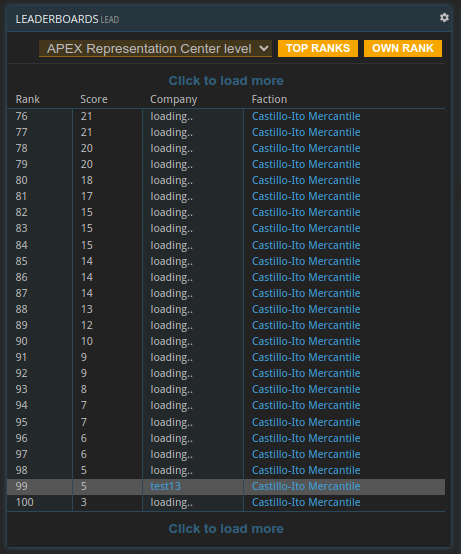
Task: Click the LEADERBOARDS panel title
Action: 57,19
